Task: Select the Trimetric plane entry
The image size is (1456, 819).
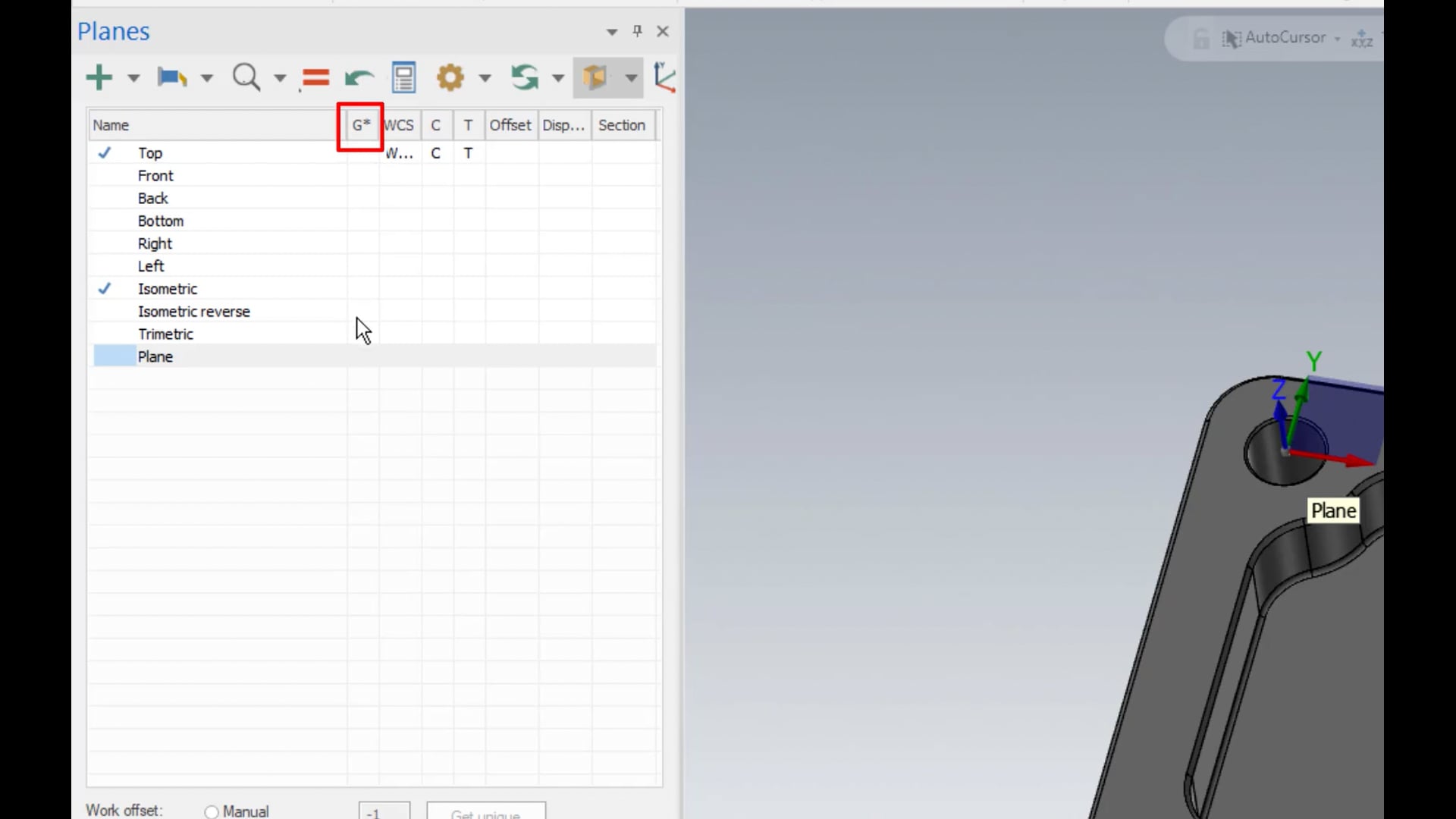Action: [165, 334]
